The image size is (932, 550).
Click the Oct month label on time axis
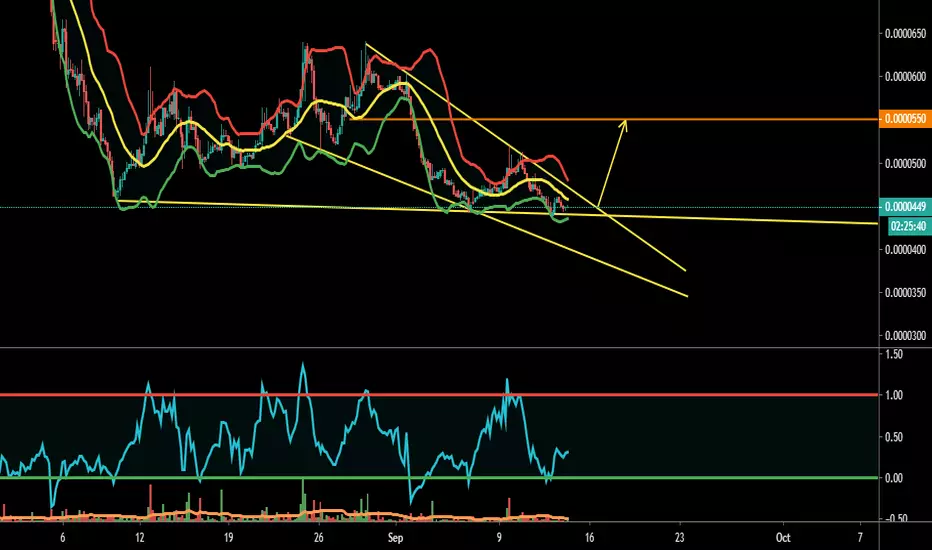tap(783, 538)
